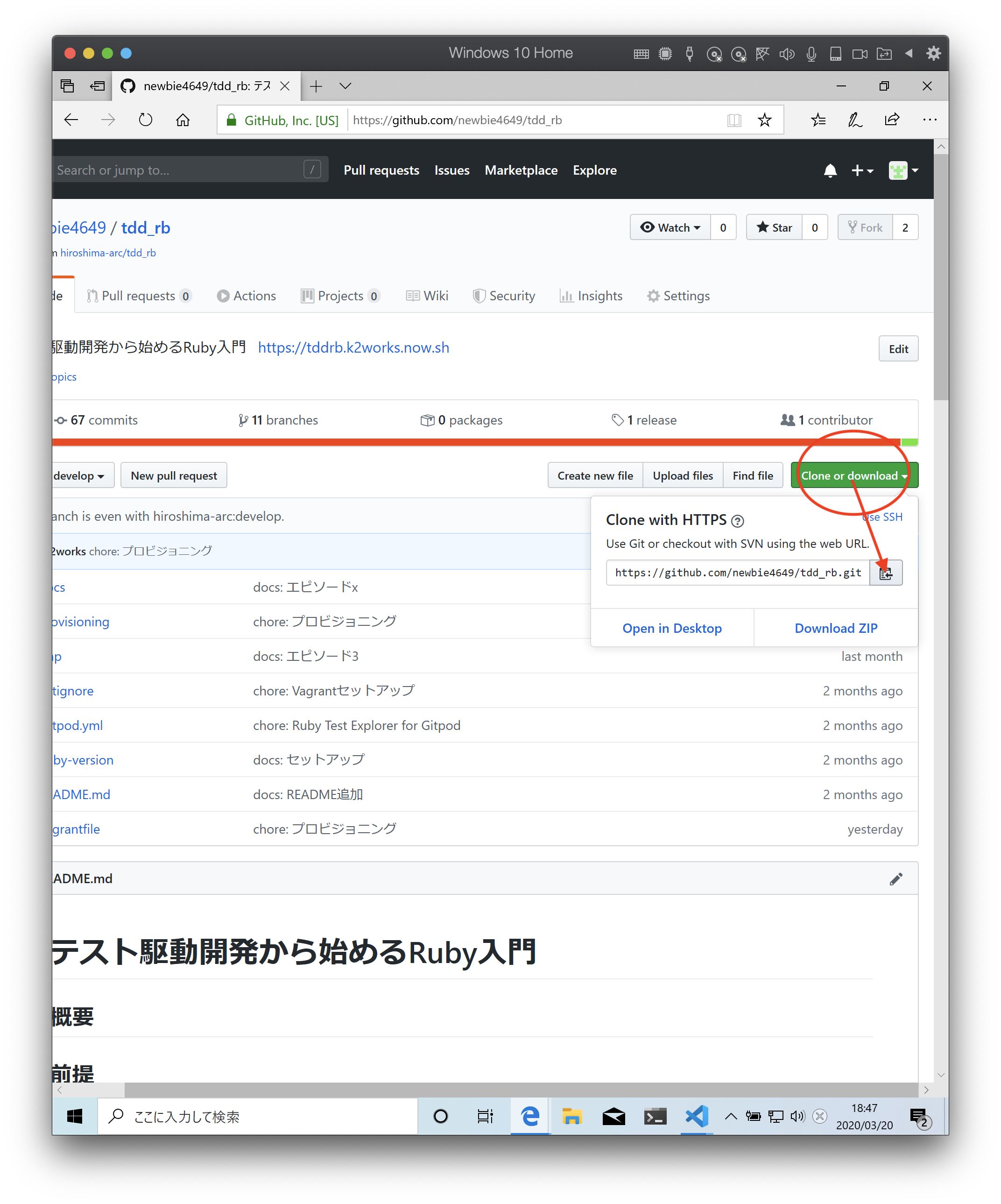The width and height of the screenshot is (1001, 1204).
Task: Click the browser refresh icon
Action: [146, 120]
